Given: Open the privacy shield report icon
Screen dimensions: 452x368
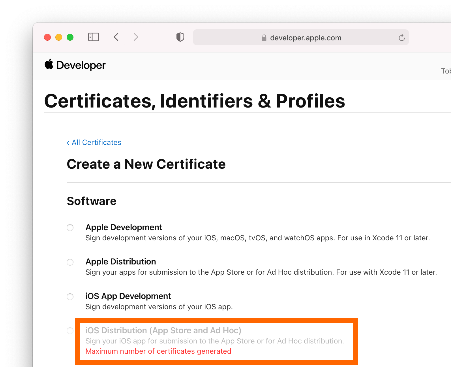Looking at the screenshot, I should tap(180, 37).
